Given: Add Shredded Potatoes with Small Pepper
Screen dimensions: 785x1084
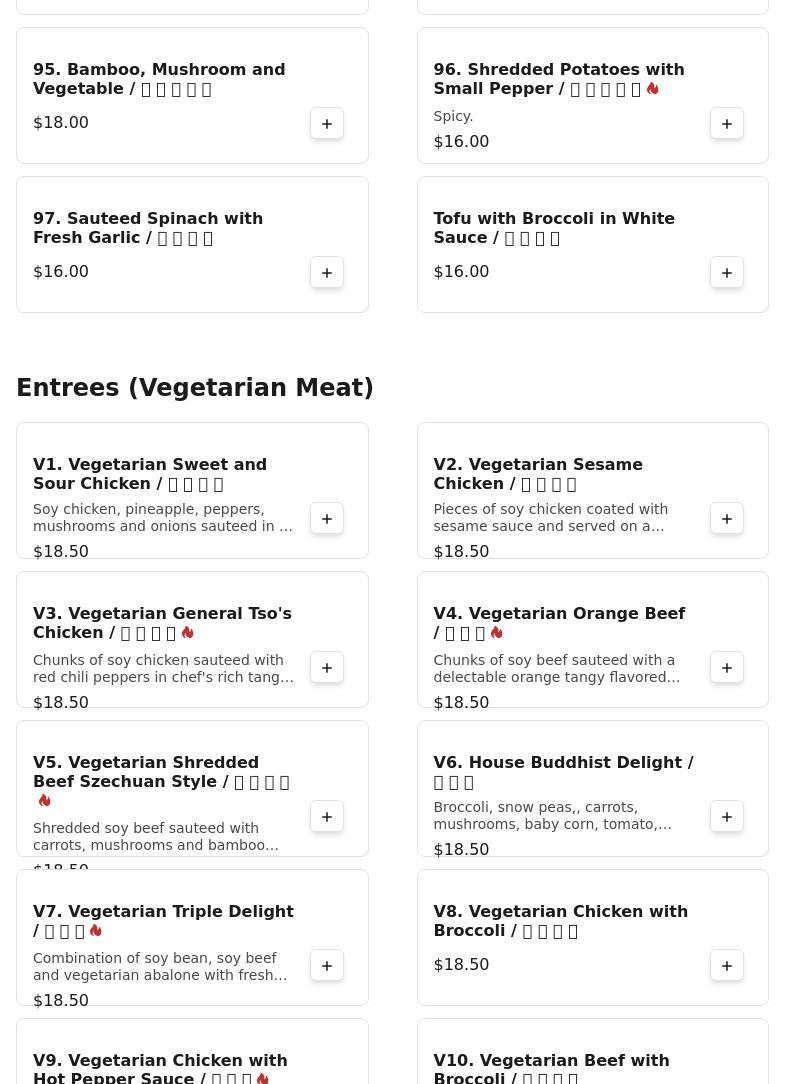Looking at the screenshot, I should point(727,123).
